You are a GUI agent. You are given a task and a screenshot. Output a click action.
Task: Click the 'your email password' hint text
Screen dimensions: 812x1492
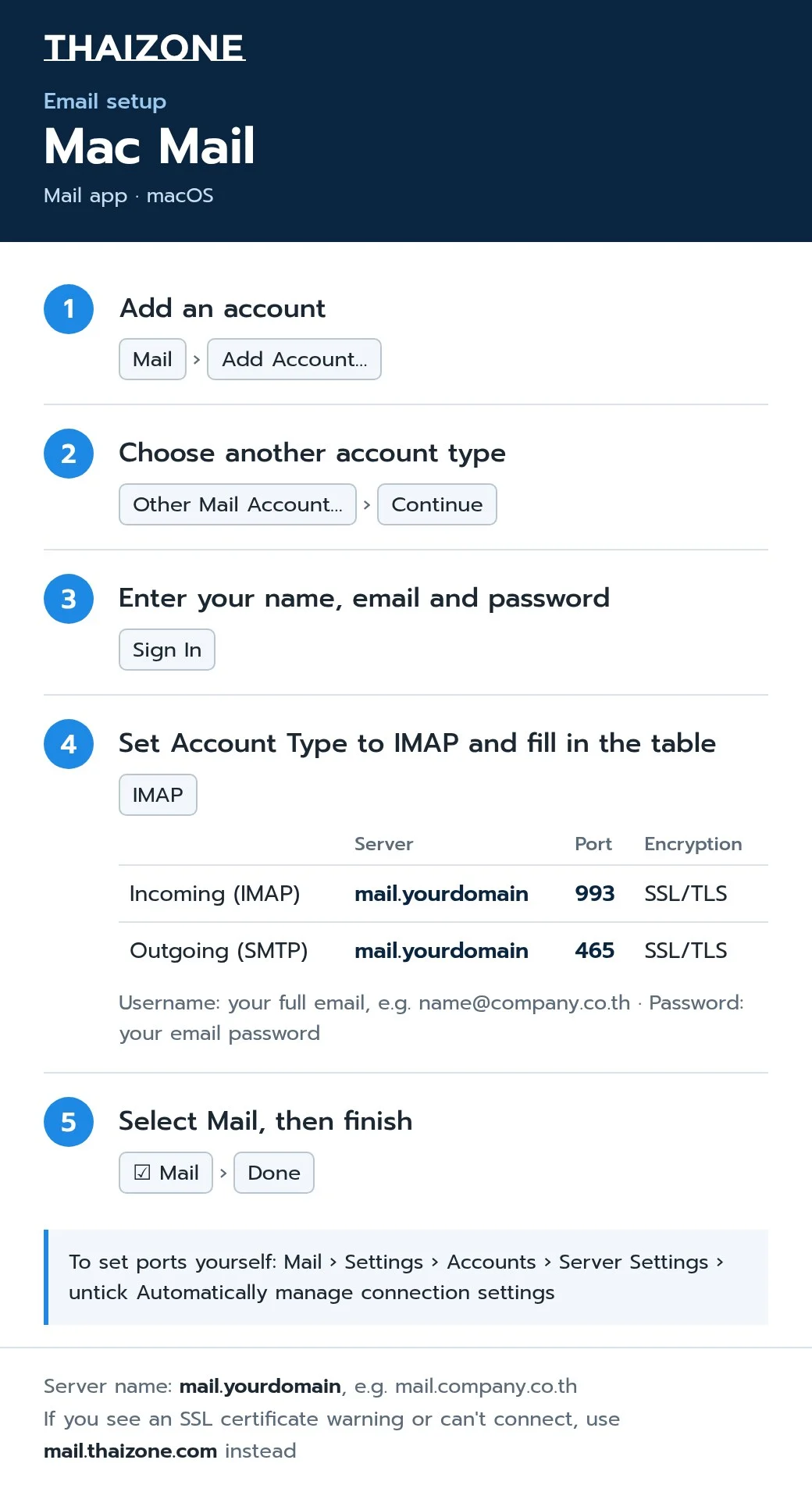(x=219, y=1034)
